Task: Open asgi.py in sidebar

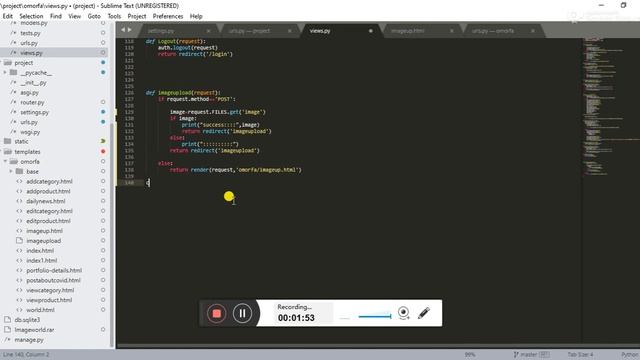Action: [x=29, y=93]
